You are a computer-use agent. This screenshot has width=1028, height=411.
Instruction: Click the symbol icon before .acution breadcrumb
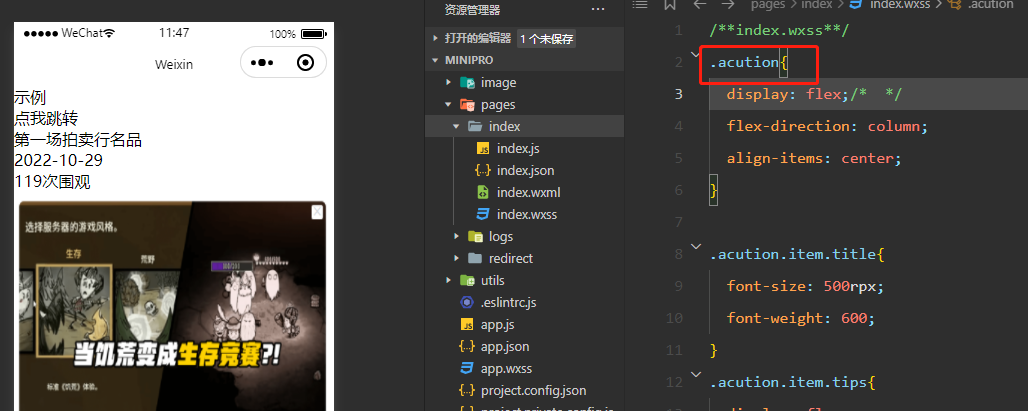pyautogui.click(x=955, y=5)
